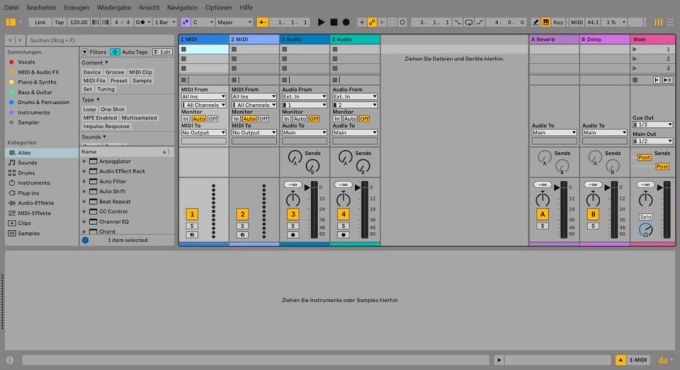Viewport: 680px width, 370px height.
Task: Toggle the metronome icon in the toolbar
Action: click(x=141, y=22)
